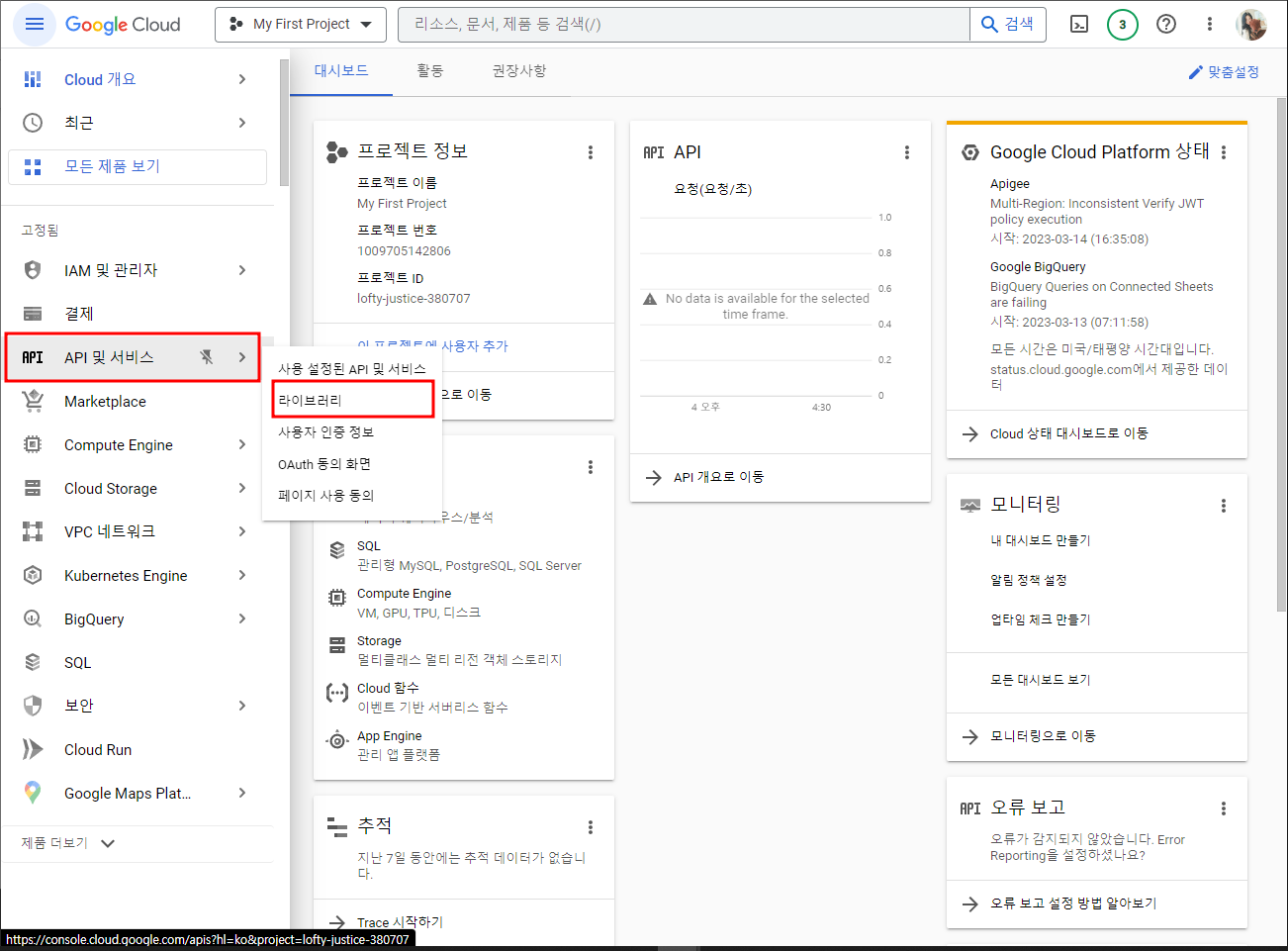Open API card three-dot menu
1288x951 pixels.
(907, 152)
